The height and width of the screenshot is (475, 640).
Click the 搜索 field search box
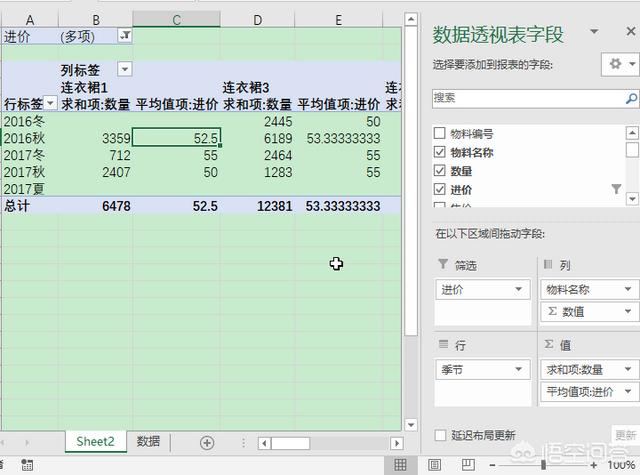(526, 99)
